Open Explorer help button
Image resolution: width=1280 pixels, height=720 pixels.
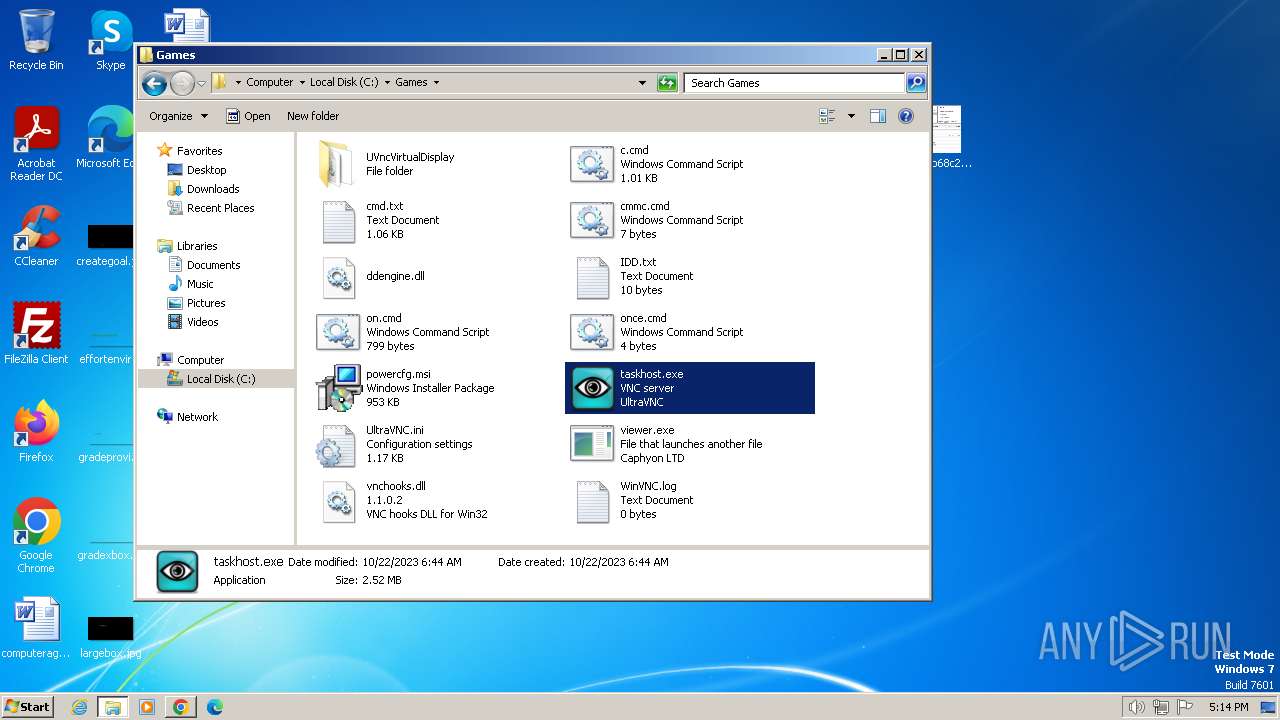click(x=906, y=116)
